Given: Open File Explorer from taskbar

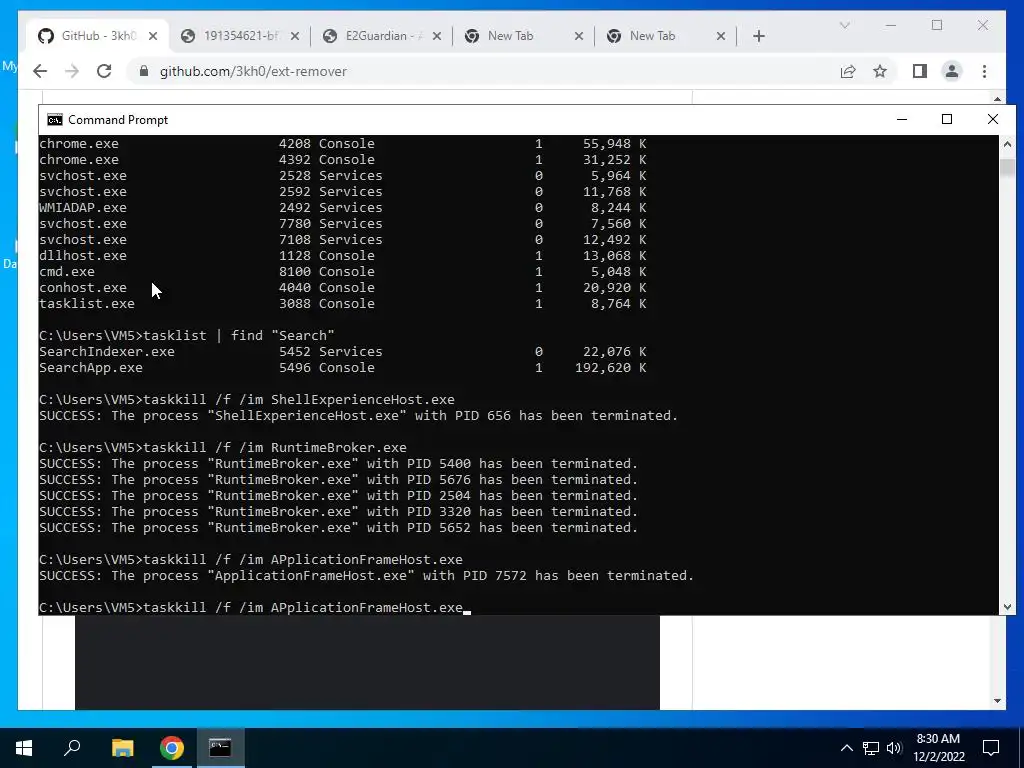Looking at the screenshot, I should tap(122, 748).
